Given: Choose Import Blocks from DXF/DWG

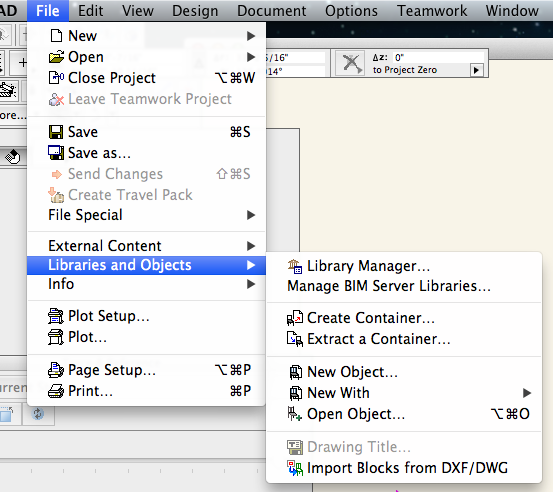Looking at the screenshot, I should point(403,468).
